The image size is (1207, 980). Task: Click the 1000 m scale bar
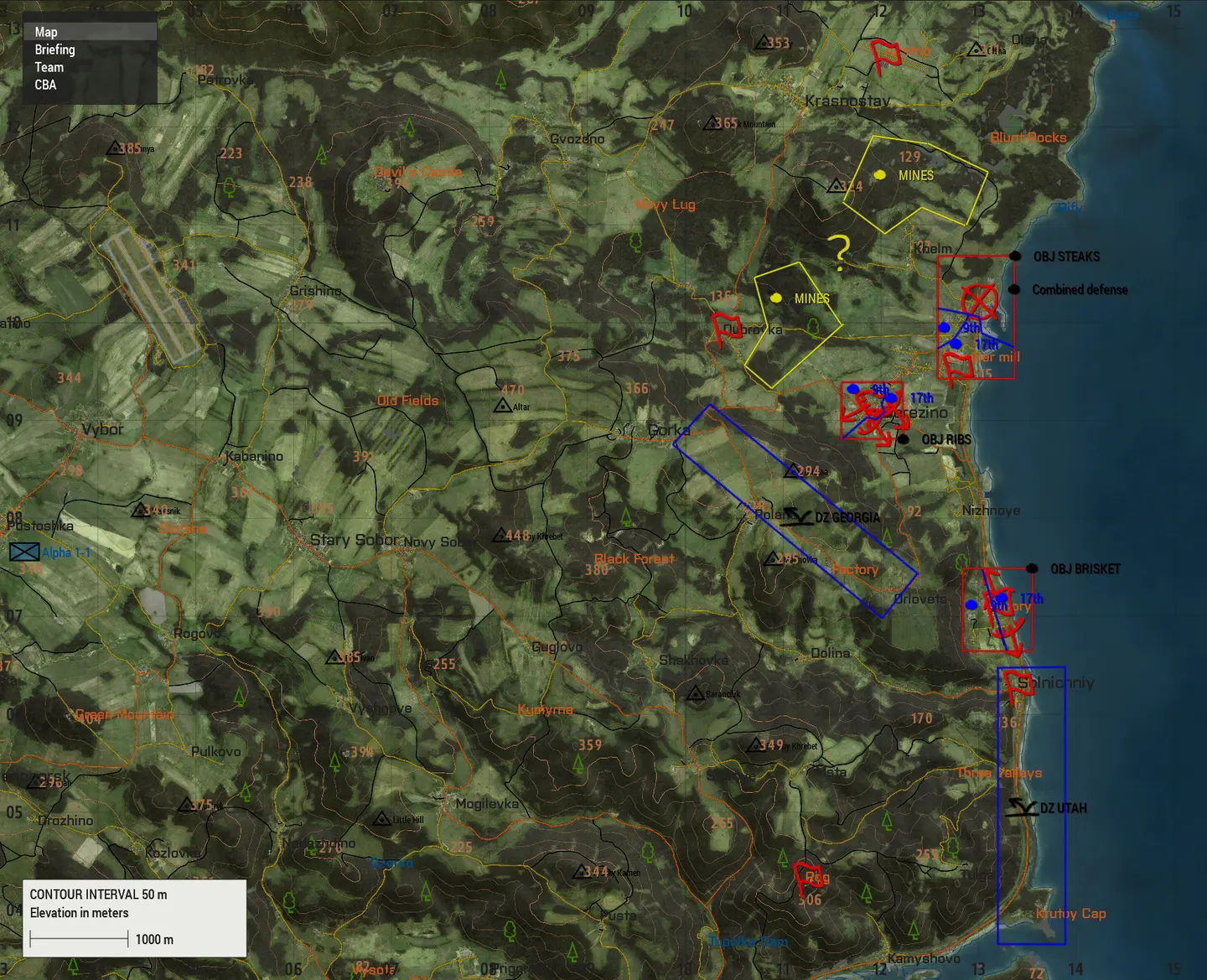click(x=79, y=939)
